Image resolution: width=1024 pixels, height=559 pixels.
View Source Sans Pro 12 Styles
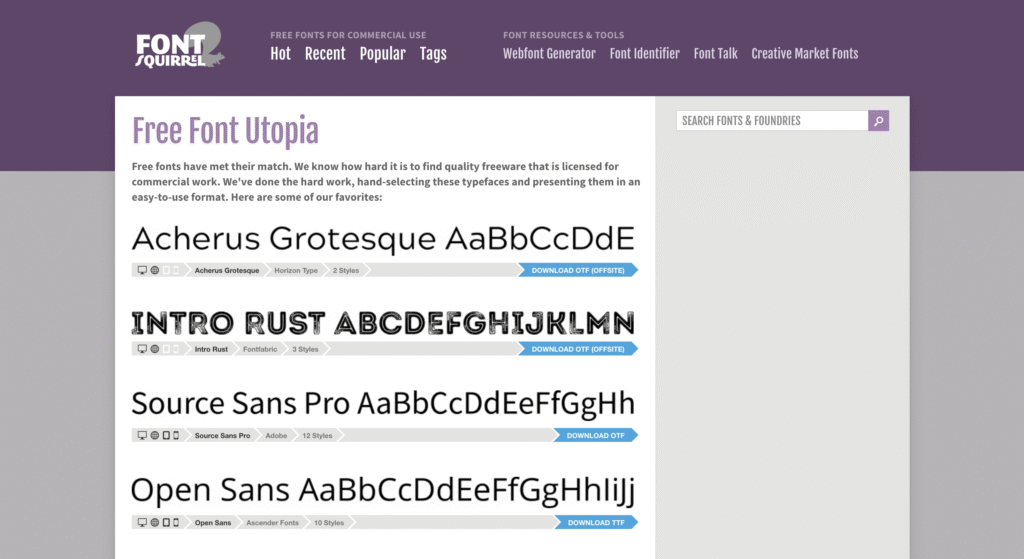(x=317, y=436)
